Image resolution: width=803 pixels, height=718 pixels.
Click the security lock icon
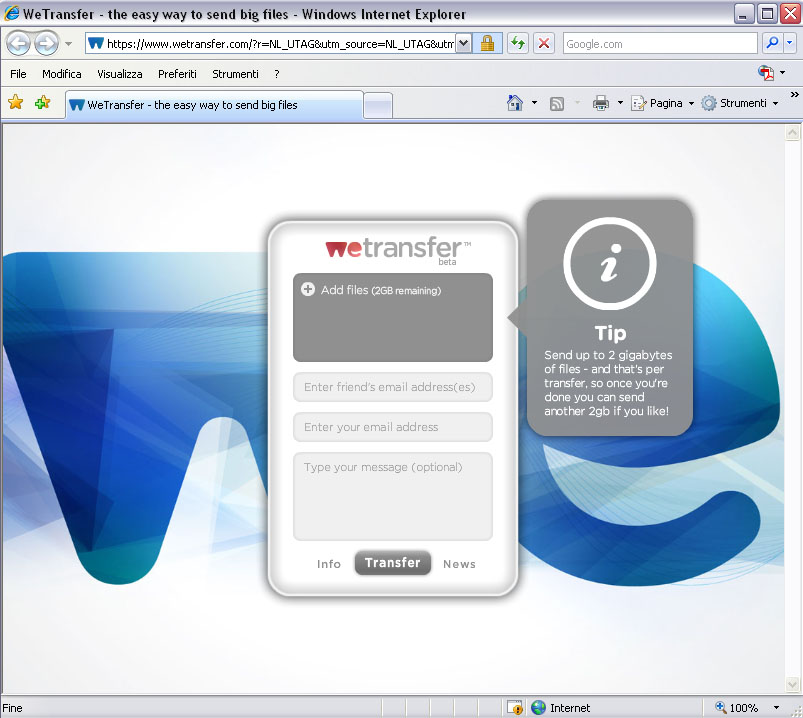[488, 44]
